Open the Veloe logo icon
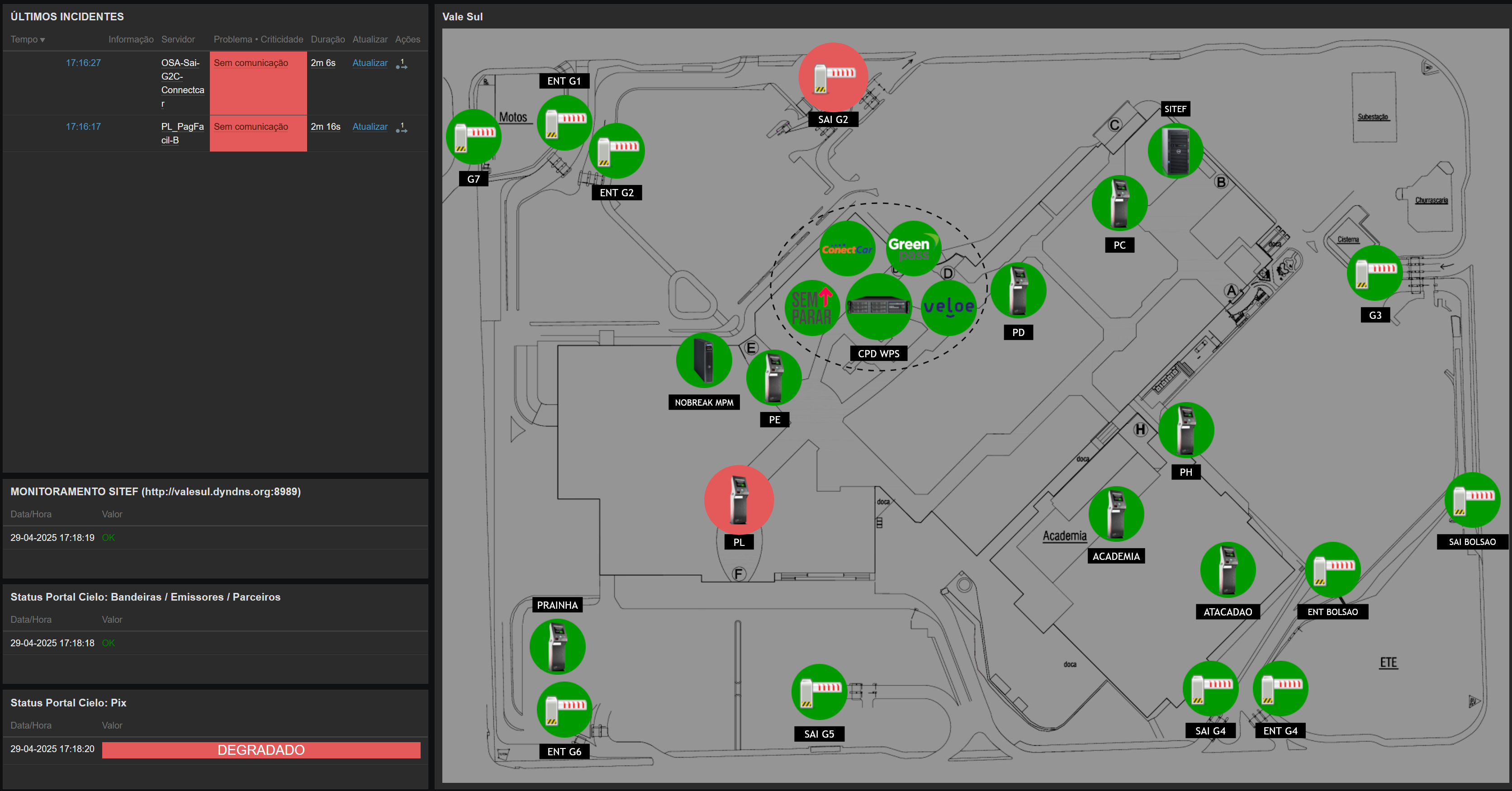The image size is (1512, 791). [x=948, y=307]
